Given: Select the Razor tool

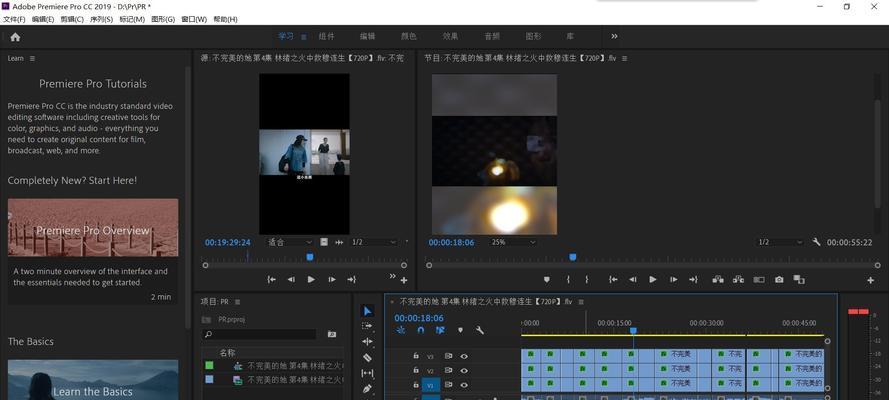Looking at the screenshot, I should click(x=367, y=358).
